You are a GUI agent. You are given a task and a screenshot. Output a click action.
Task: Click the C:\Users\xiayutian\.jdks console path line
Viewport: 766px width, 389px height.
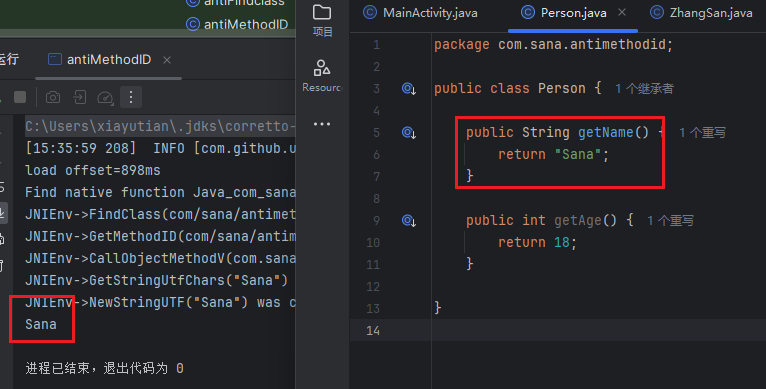click(x=160, y=126)
